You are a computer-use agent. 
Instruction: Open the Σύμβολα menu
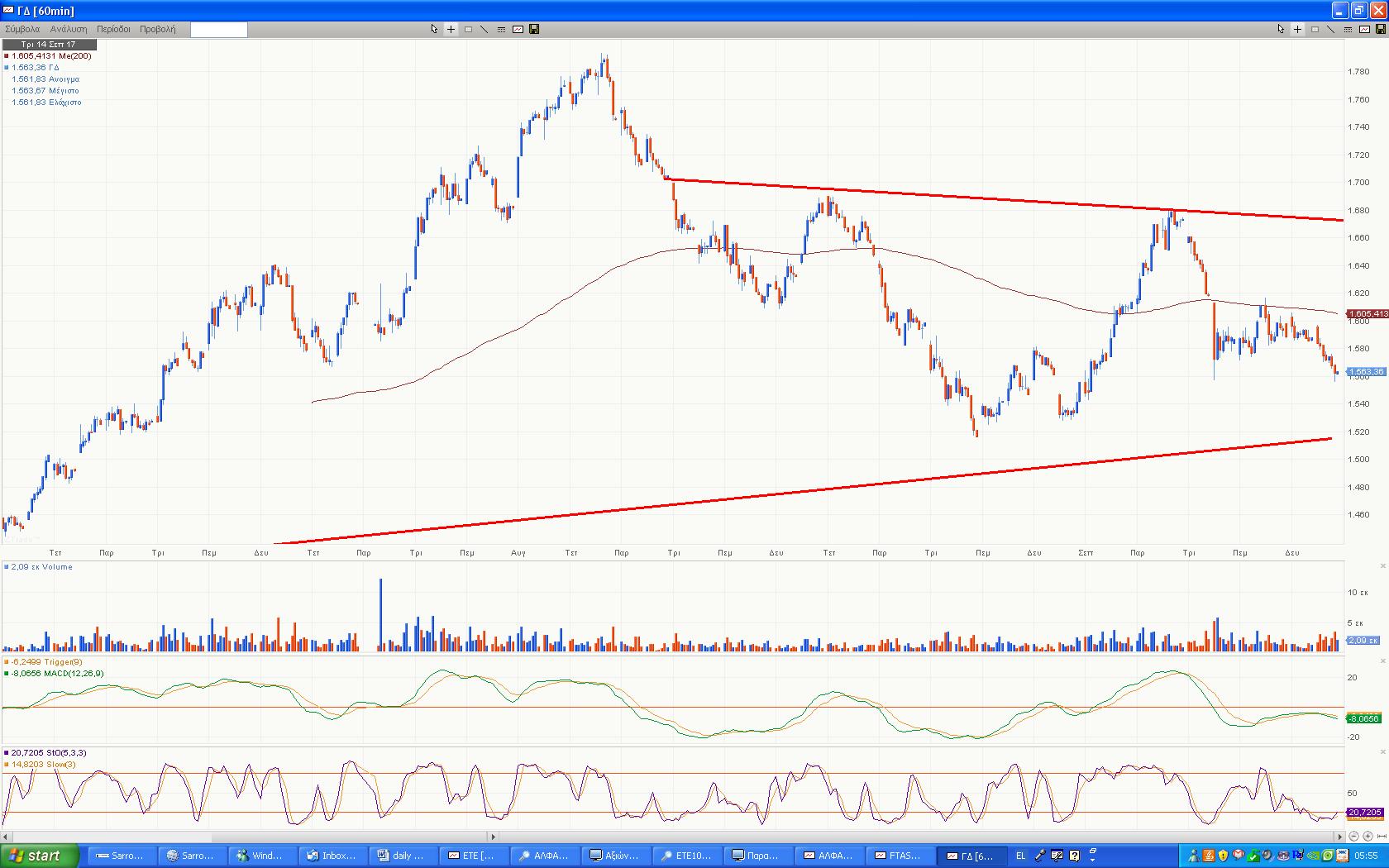tap(22, 29)
